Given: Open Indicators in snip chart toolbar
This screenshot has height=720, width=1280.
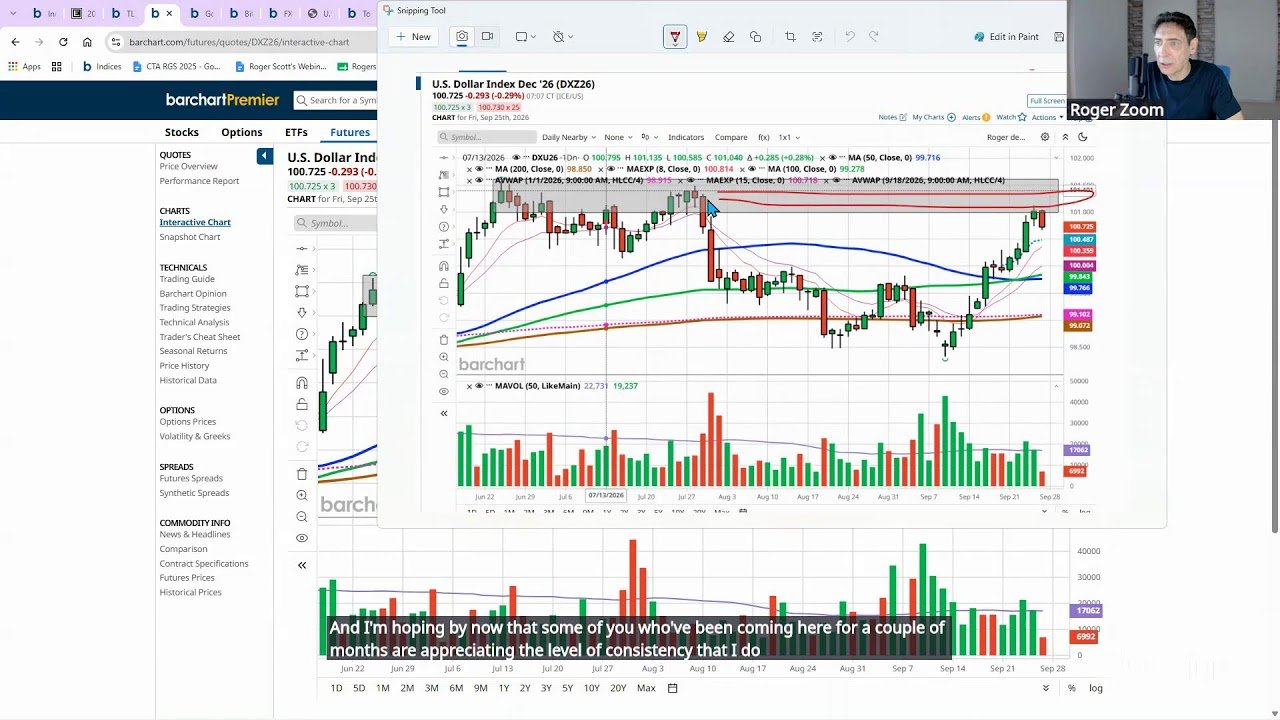Looking at the screenshot, I should [686, 137].
